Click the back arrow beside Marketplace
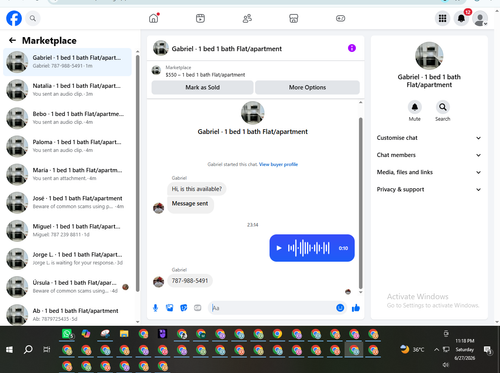The width and height of the screenshot is (500, 373). [x=12, y=40]
